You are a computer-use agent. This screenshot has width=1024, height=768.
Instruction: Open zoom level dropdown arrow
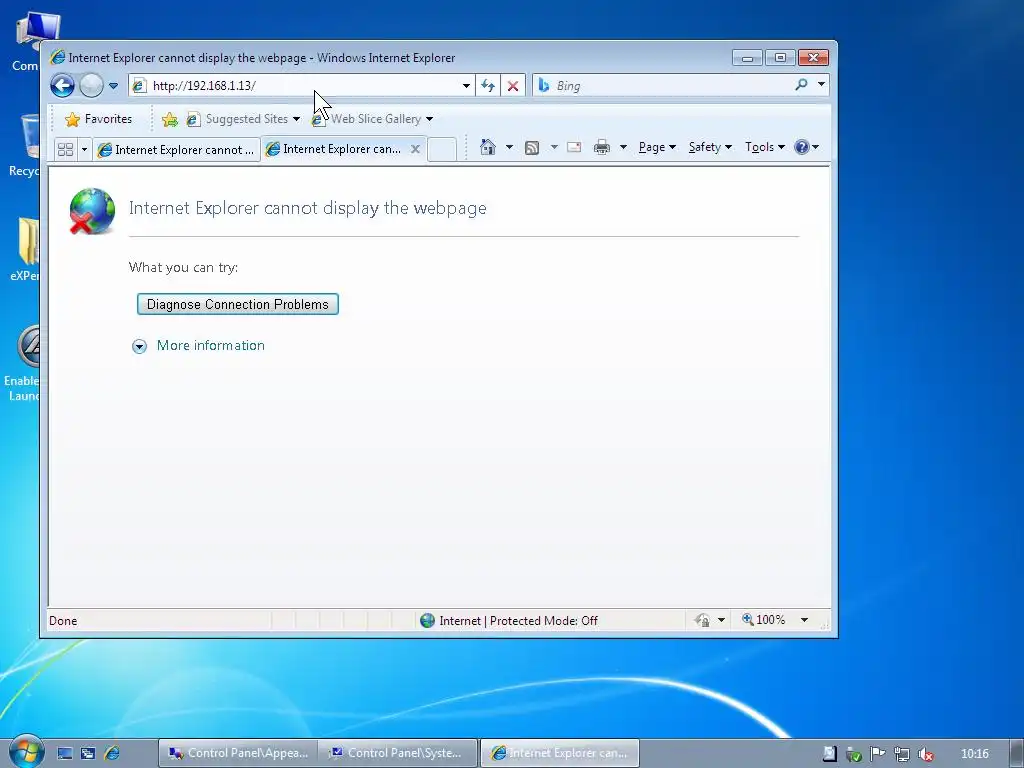pyautogui.click(x=805, y=620)
